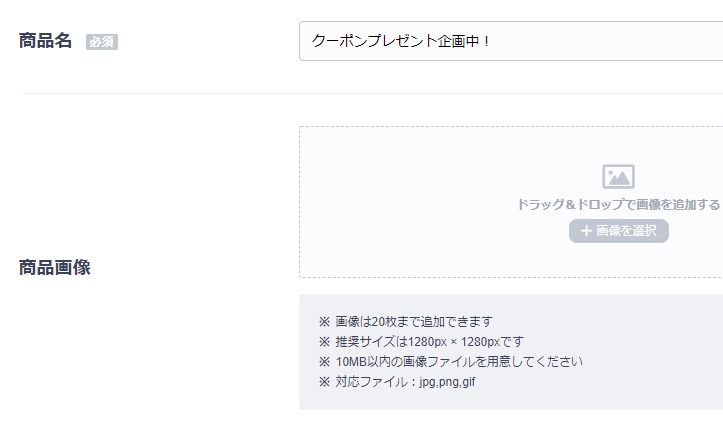The height and width of the screenshot is (434, 723).
Task: Click the image placeholder icon in drop zone
Action: (618, 177)
